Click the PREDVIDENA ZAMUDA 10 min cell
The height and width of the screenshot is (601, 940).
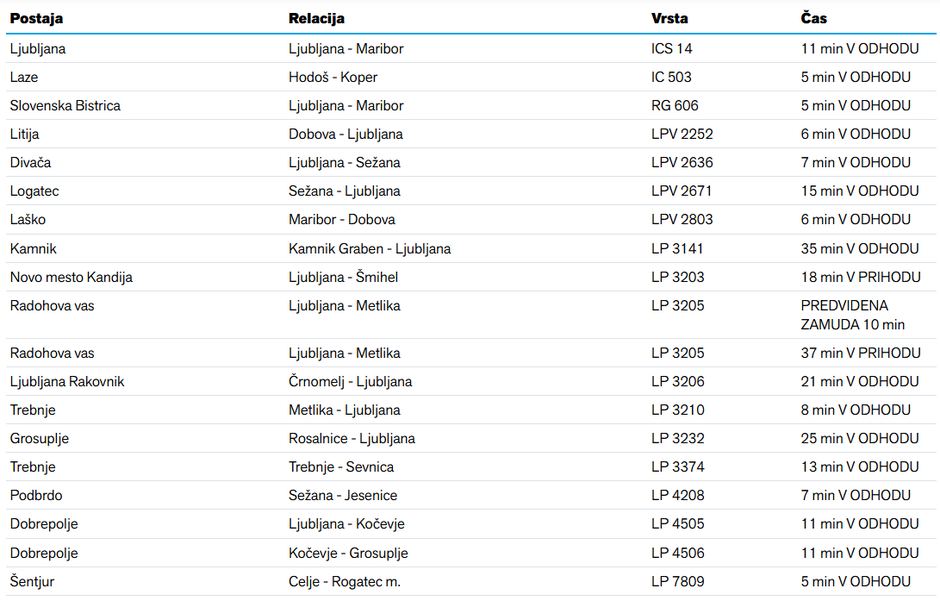(x=852, y=315)
